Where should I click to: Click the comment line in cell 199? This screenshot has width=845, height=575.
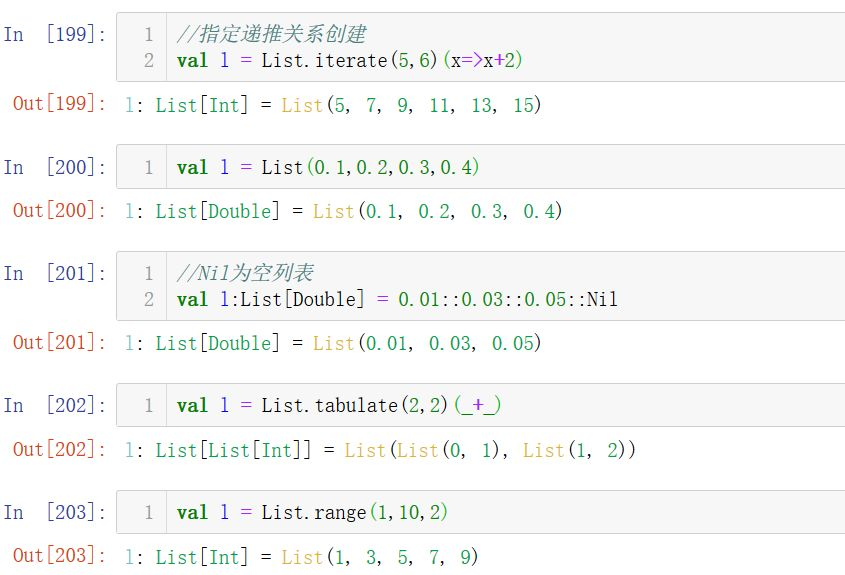(270, 35)
